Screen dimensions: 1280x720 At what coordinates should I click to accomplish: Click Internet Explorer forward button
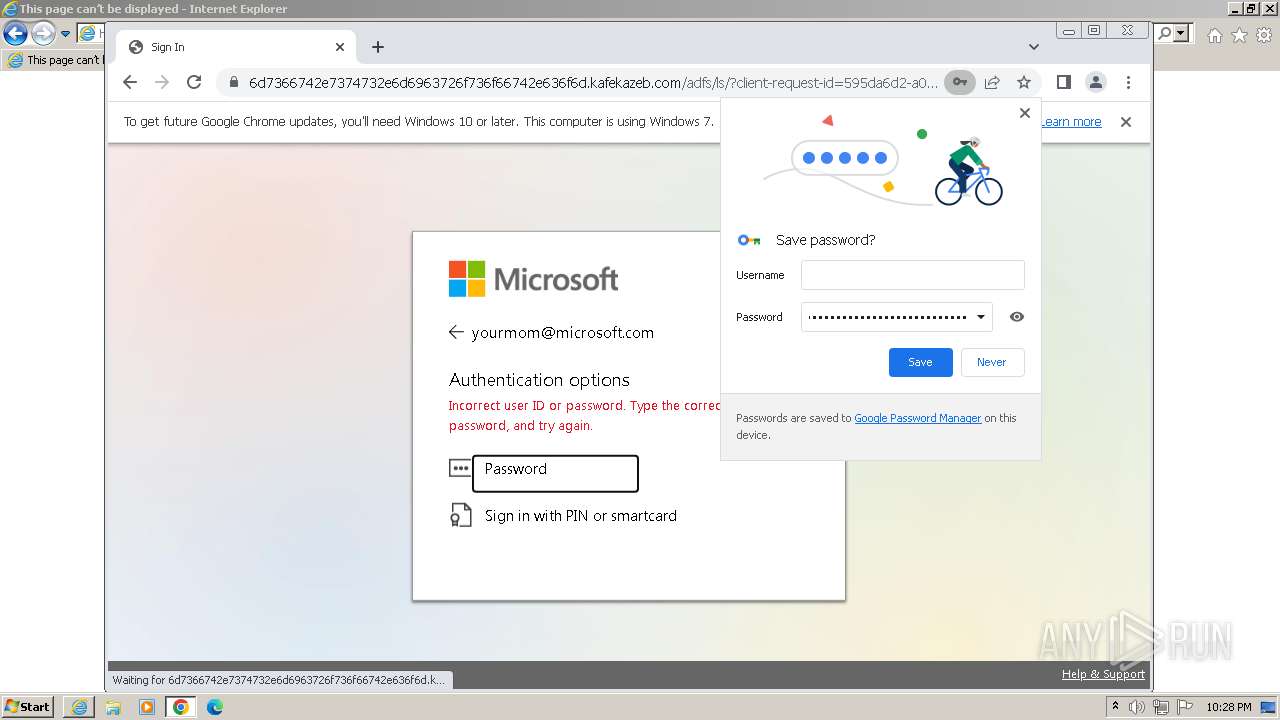43,33
